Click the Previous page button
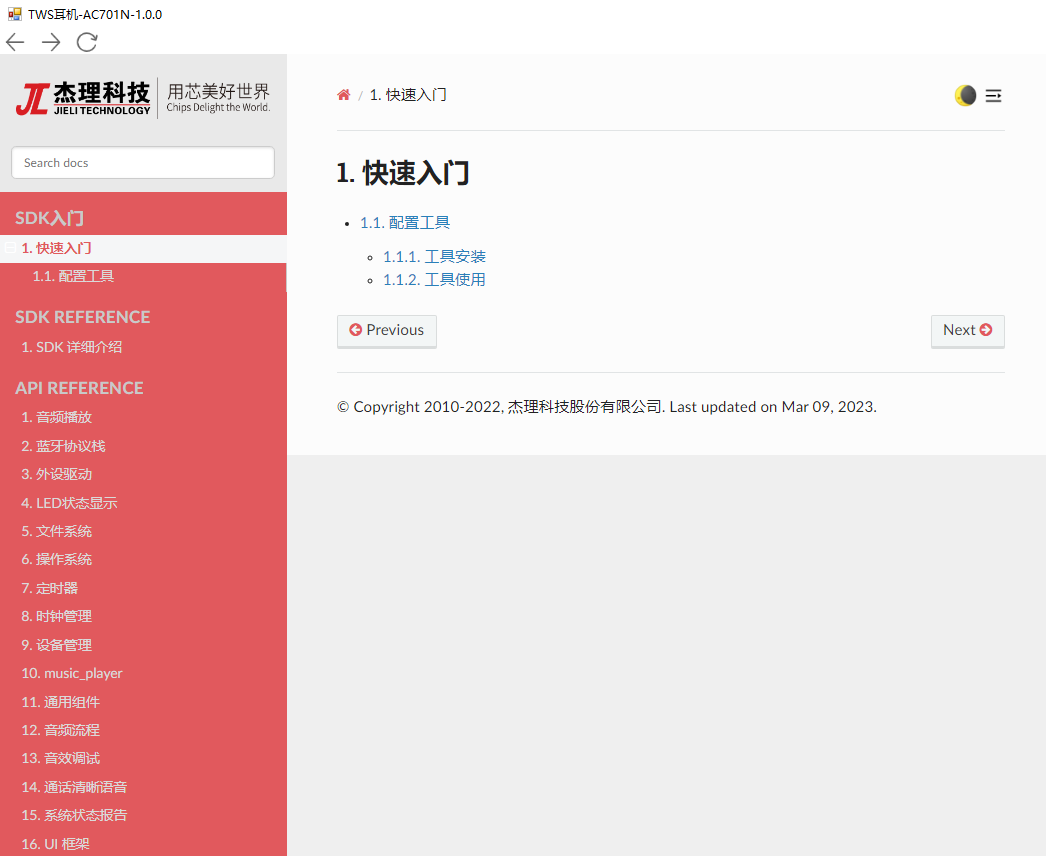The height and width of the screenshot is (856, 1046). [x=387, y=331]
